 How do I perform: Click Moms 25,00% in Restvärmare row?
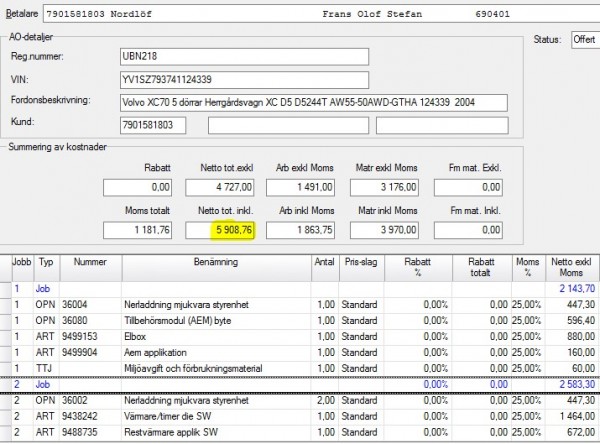pos(527,433)
